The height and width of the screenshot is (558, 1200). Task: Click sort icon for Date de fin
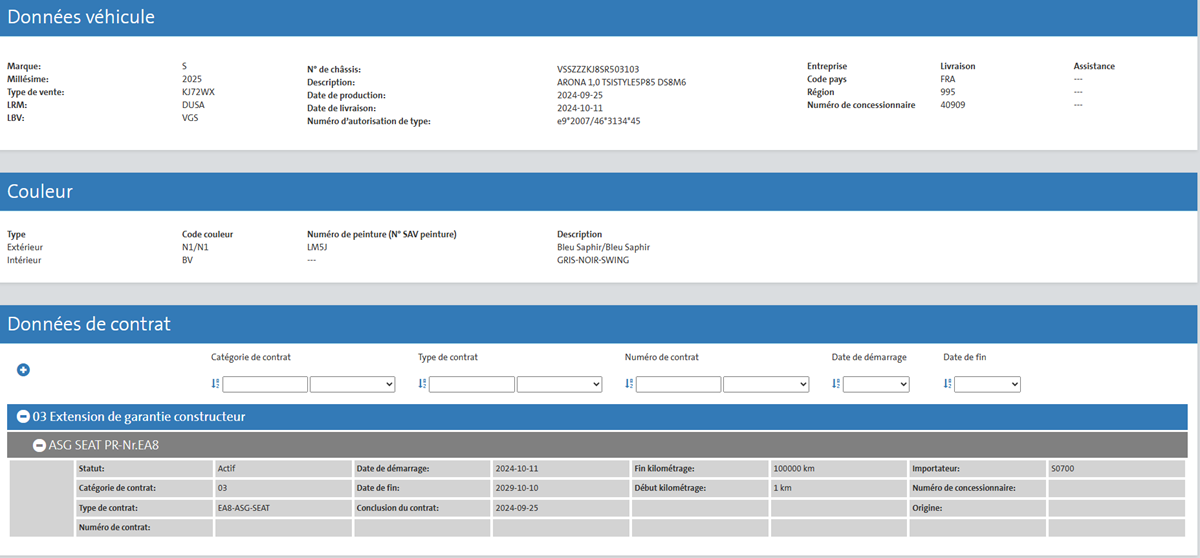[947, 384]
